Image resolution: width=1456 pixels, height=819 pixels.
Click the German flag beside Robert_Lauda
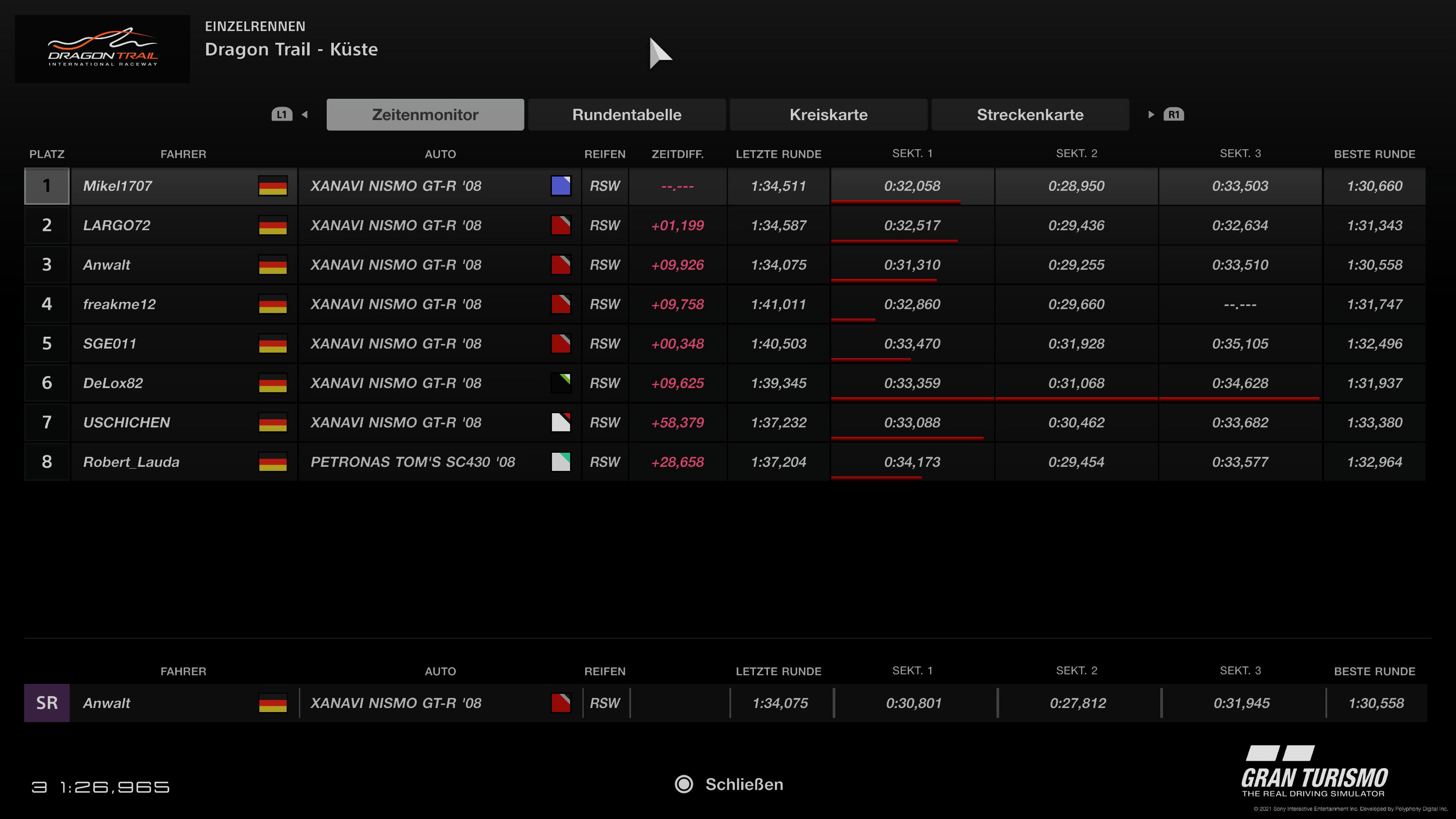[273, 462]
